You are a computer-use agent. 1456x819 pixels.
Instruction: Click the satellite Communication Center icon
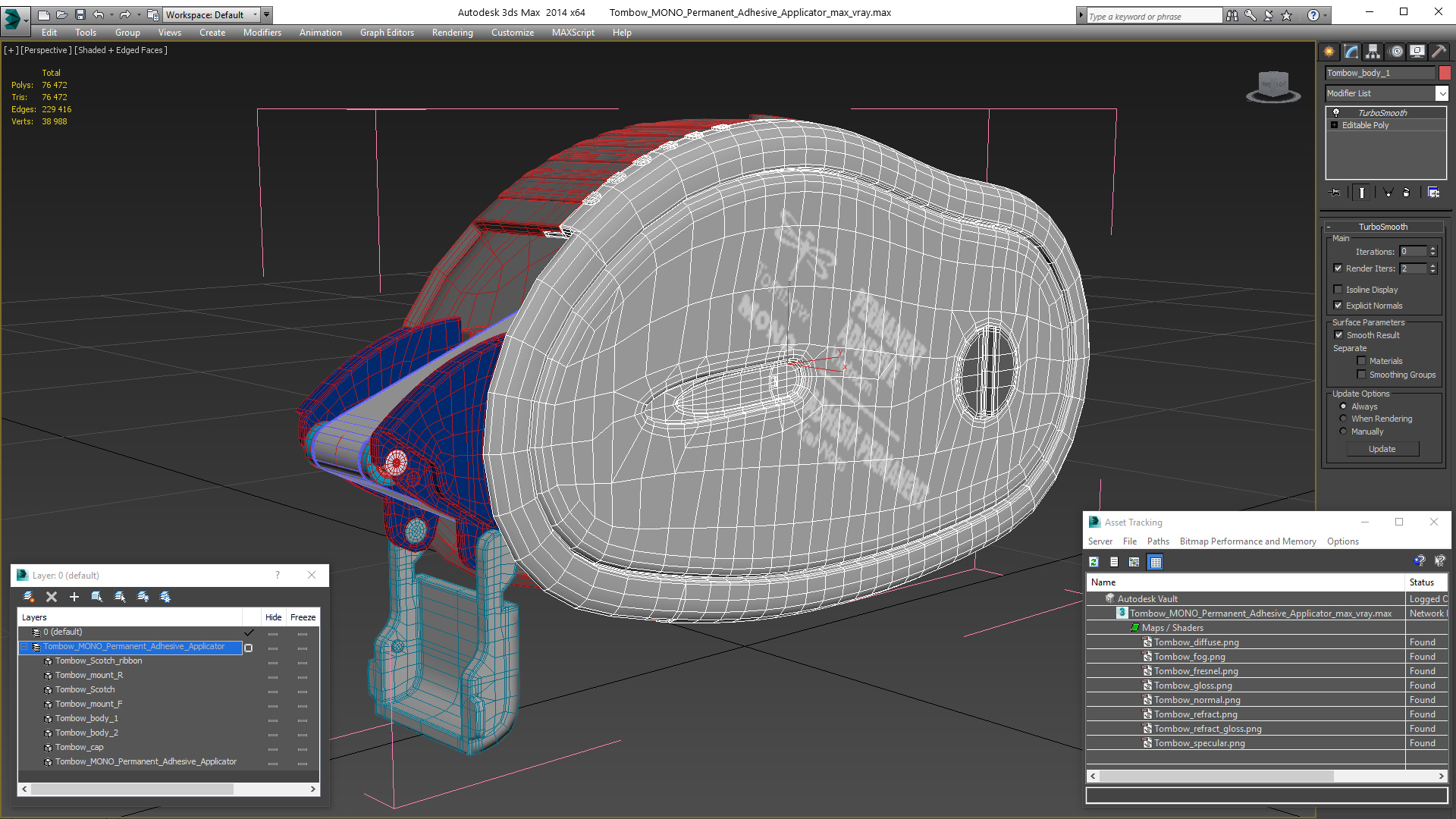(1269, 15)
